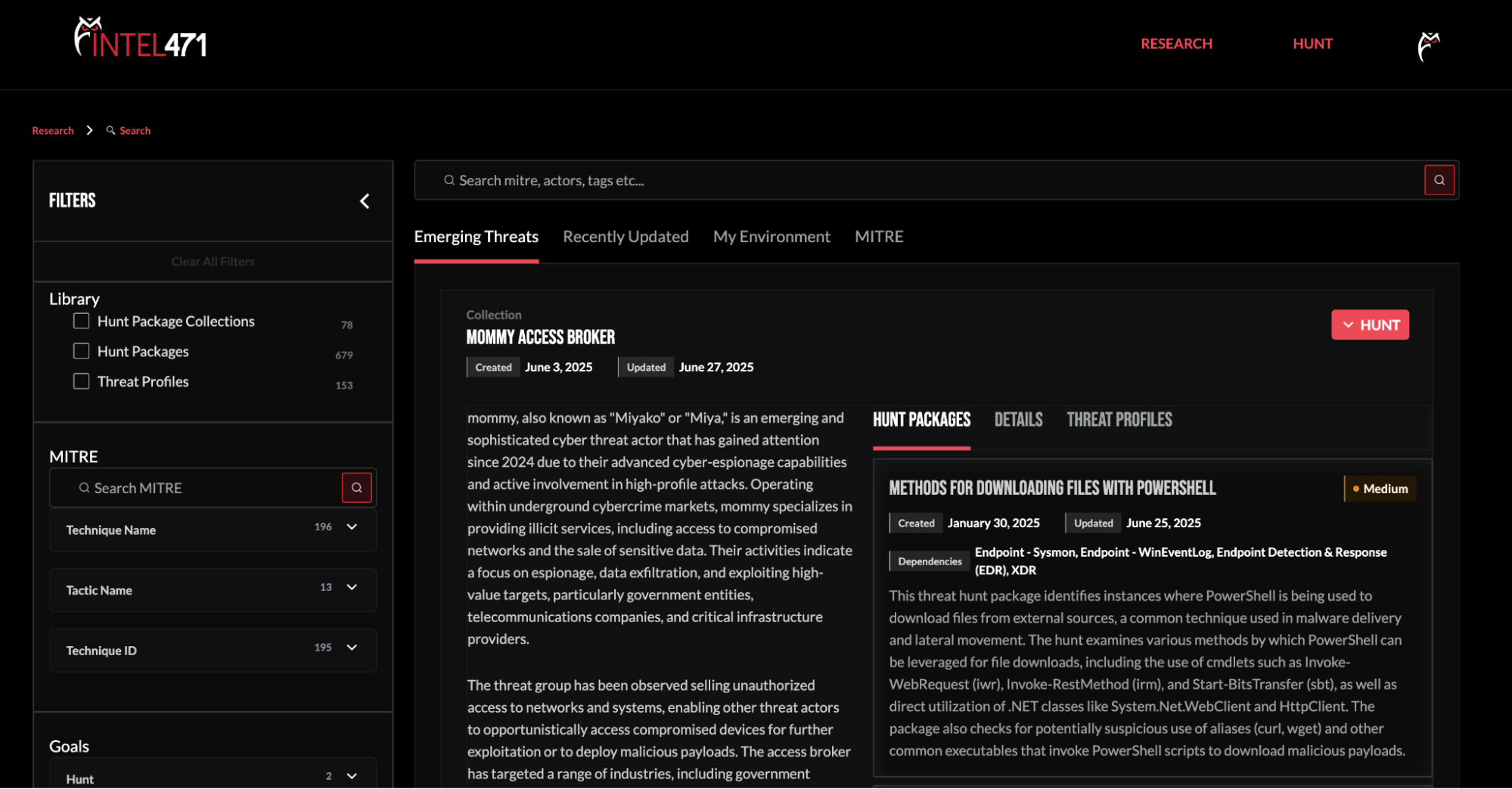Screen dimensions: 1512x789
Task: Open Methods for Downloading Files with PowerShell package
Action: point(1052,488)
